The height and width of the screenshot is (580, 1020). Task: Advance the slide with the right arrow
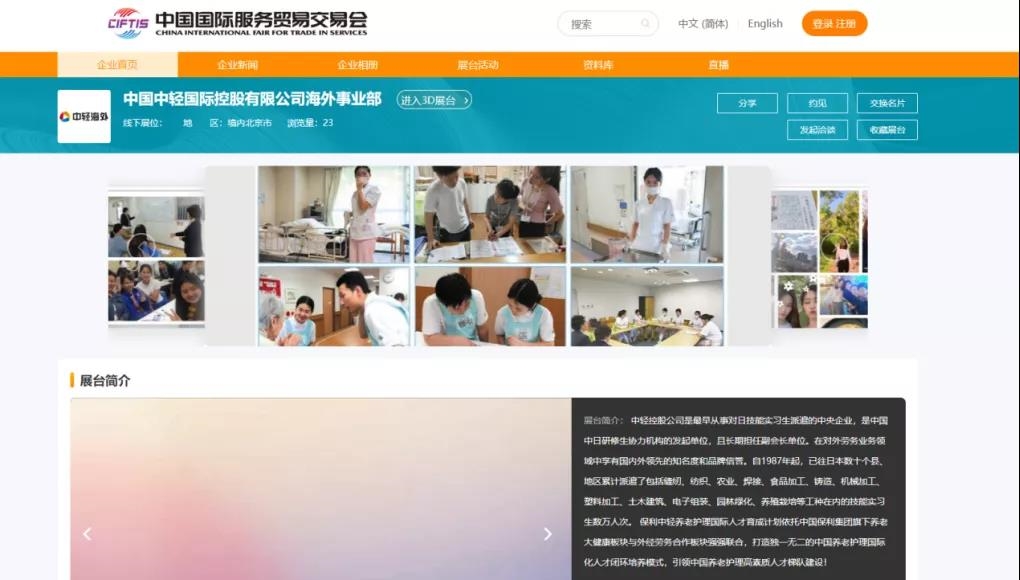(x=547, y=534)
